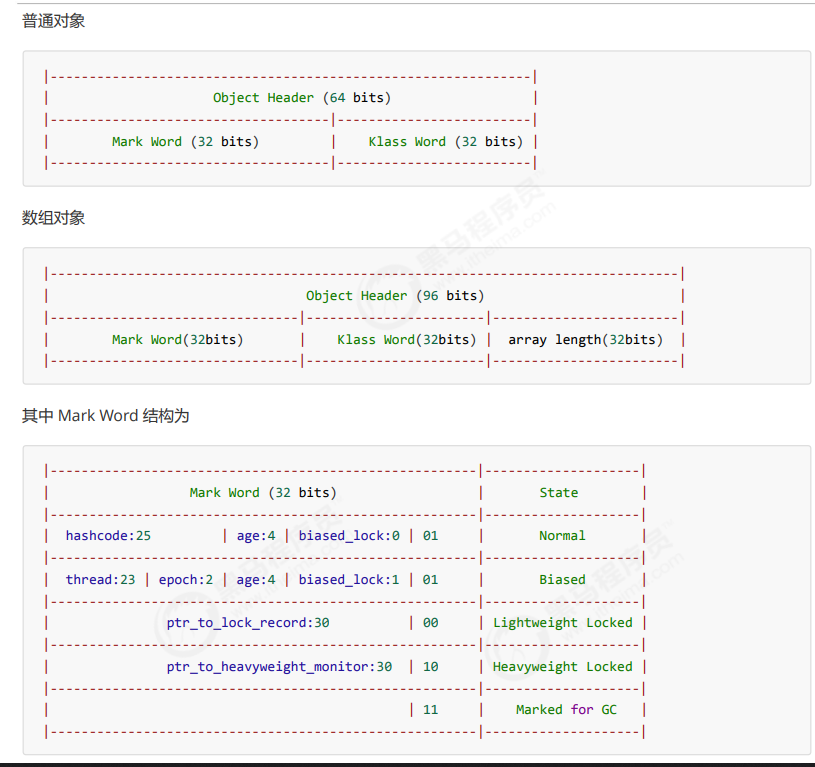Click Marked for GC state
This screenshot has width=815, height=767.
566,710
